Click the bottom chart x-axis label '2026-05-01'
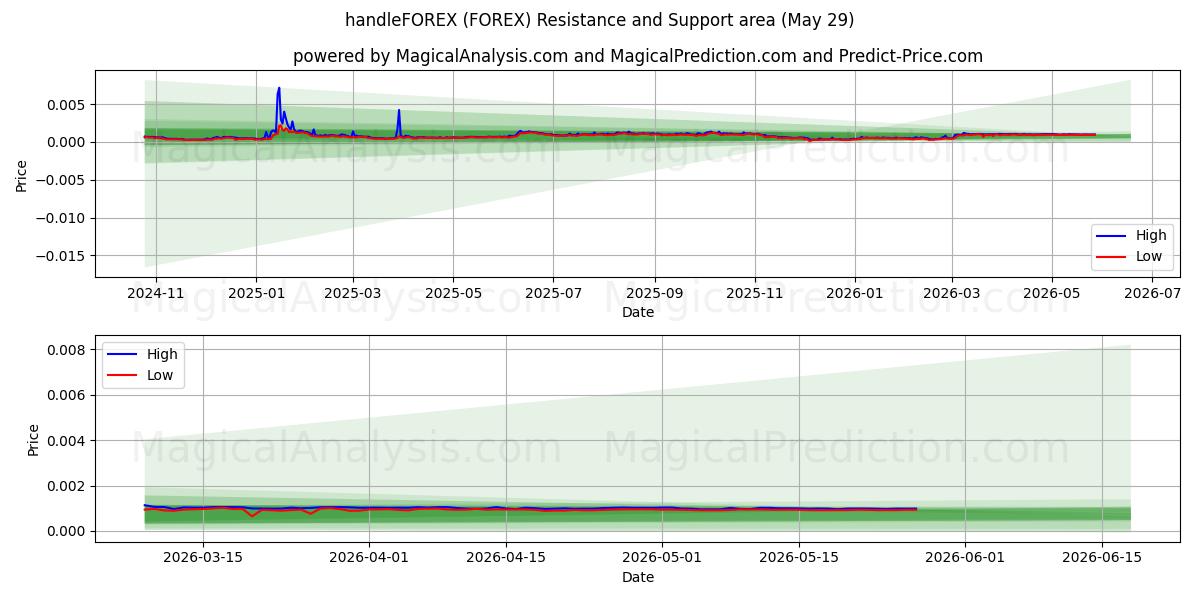 [x=662, y=559]
